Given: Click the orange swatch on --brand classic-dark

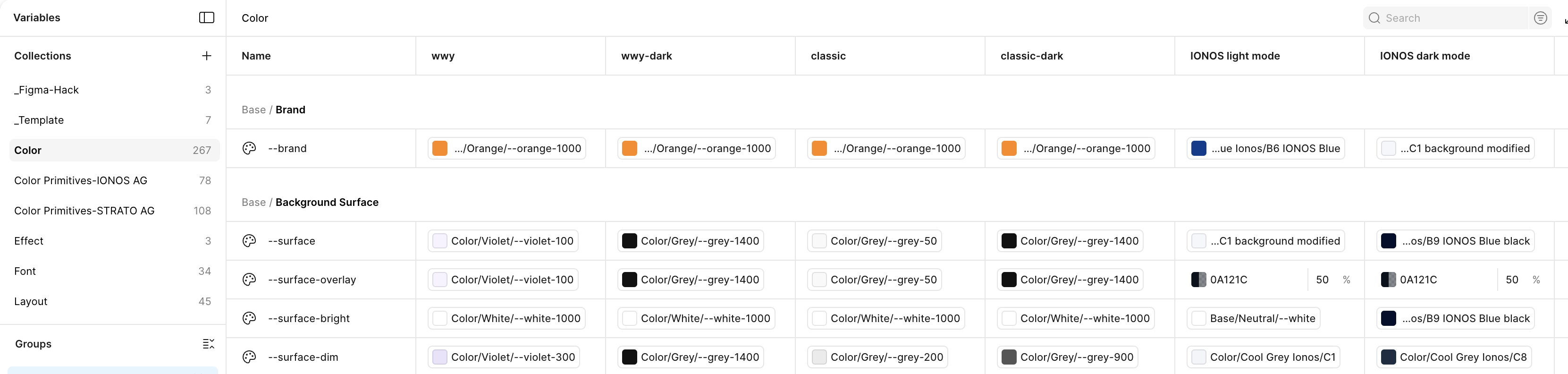Looking at the screenshot, I should click(1009, 148).
